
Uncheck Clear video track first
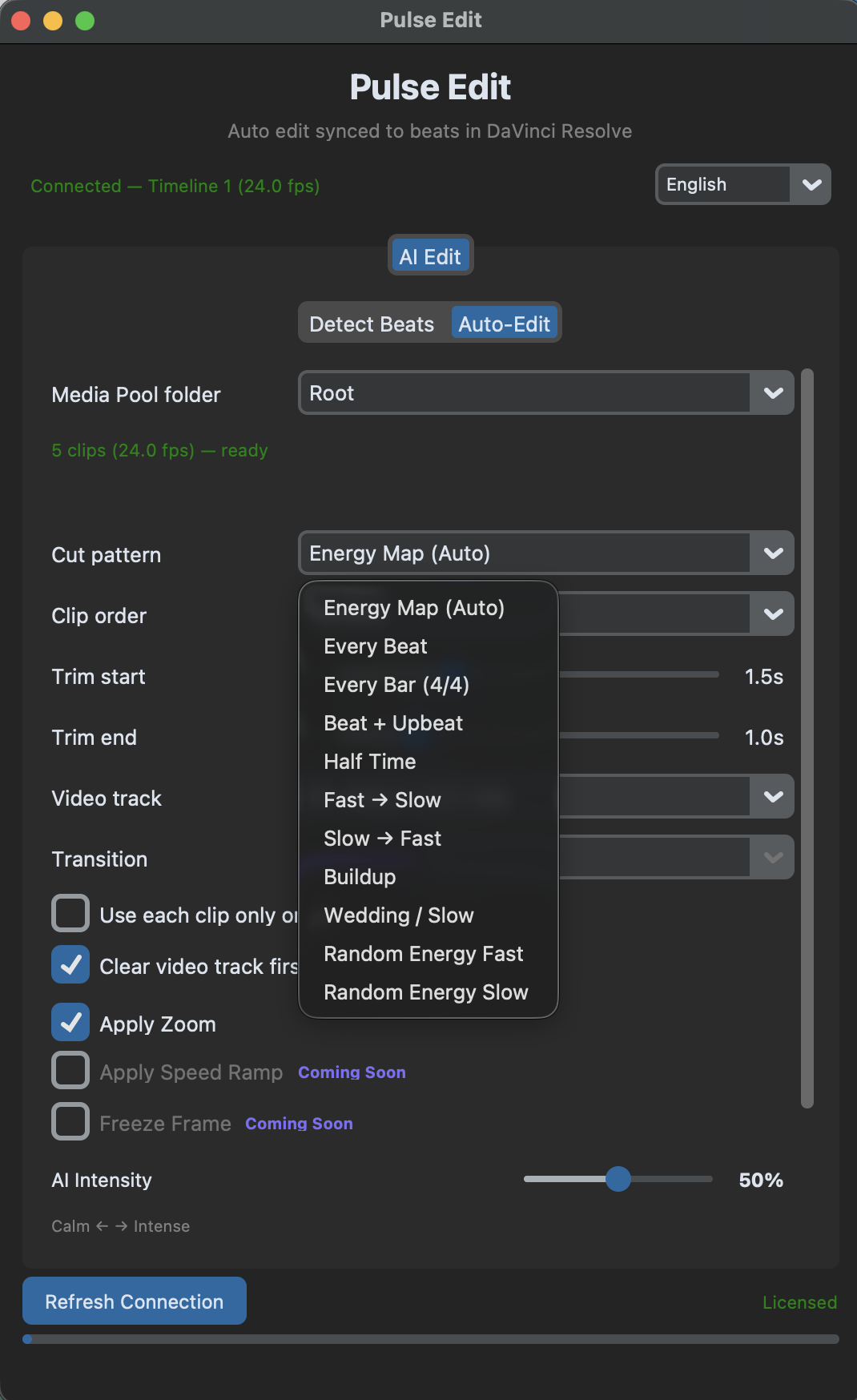click(70, 964)
